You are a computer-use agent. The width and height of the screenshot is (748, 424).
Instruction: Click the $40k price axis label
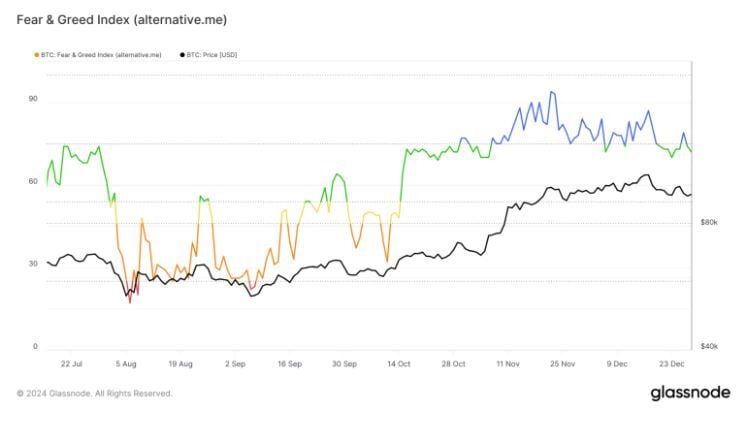(x=708, y=347)
